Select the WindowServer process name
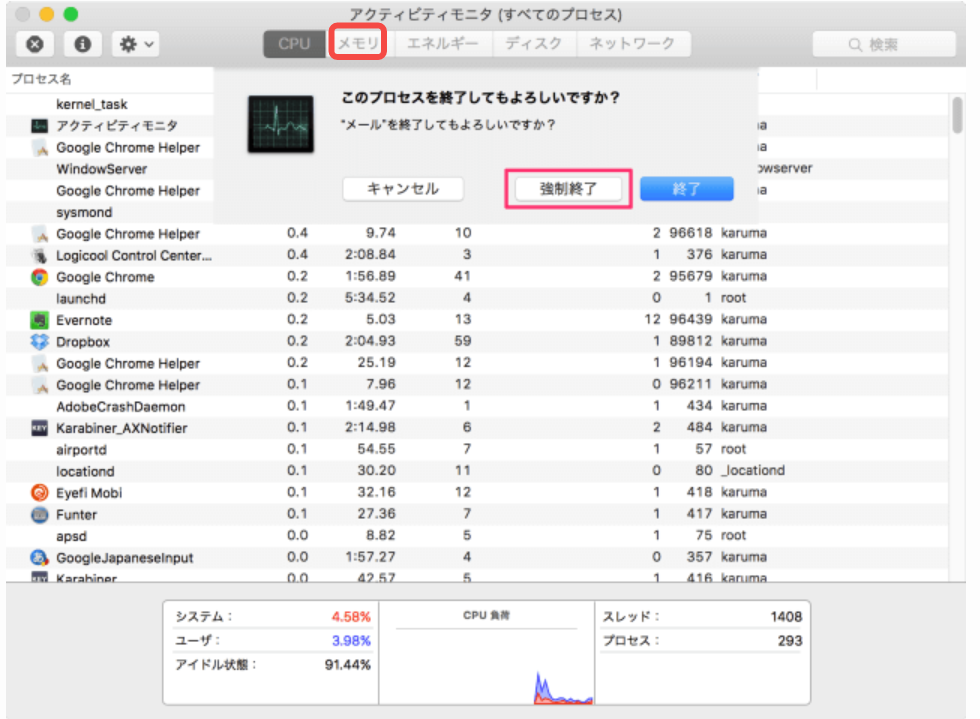Viewport: 980px width, 719px height. [x=101, y=169]
